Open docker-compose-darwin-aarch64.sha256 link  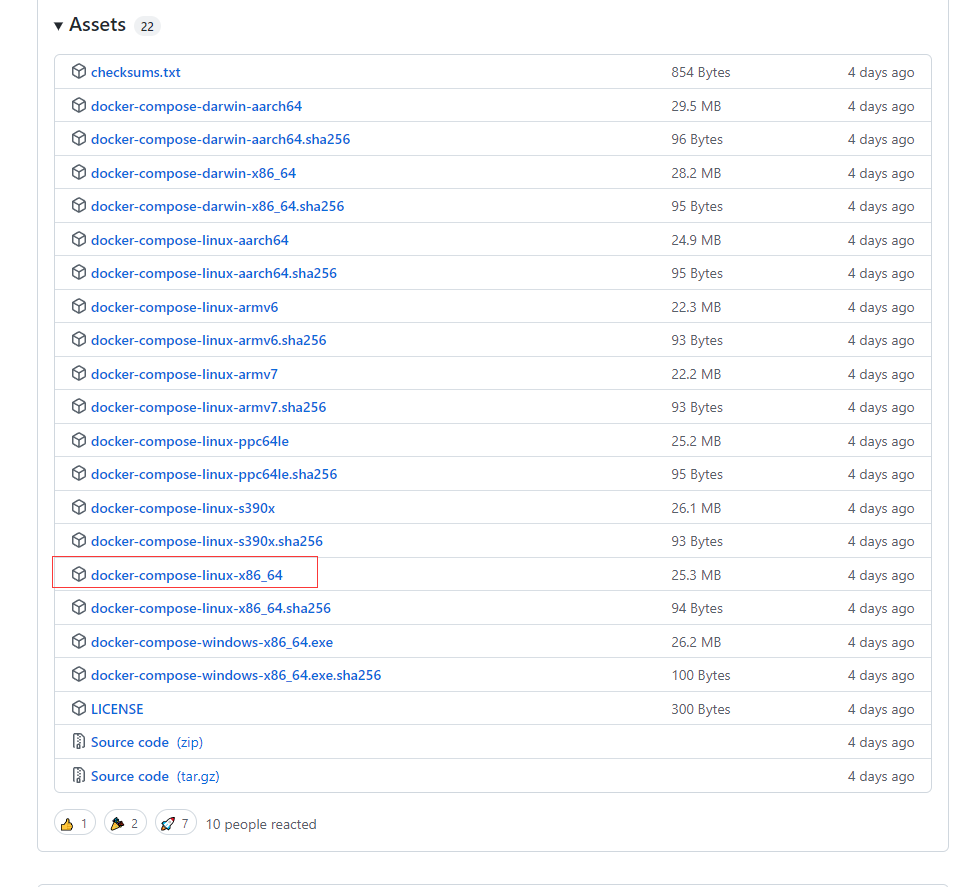click(220, 140)
